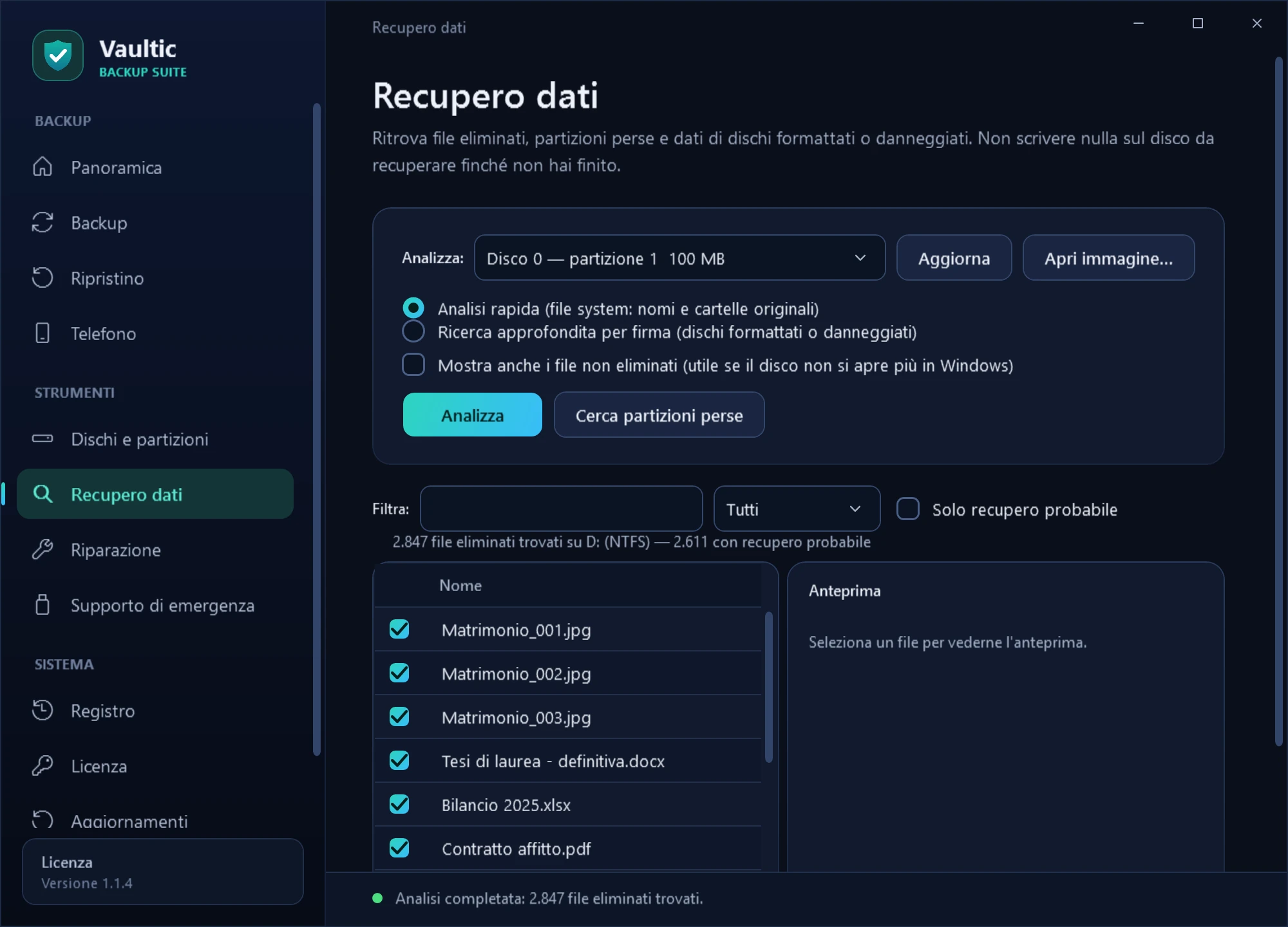Click the Dischi e partizioni drive icon
Viewport: 1288px width, 927px height.
point(43,438)
